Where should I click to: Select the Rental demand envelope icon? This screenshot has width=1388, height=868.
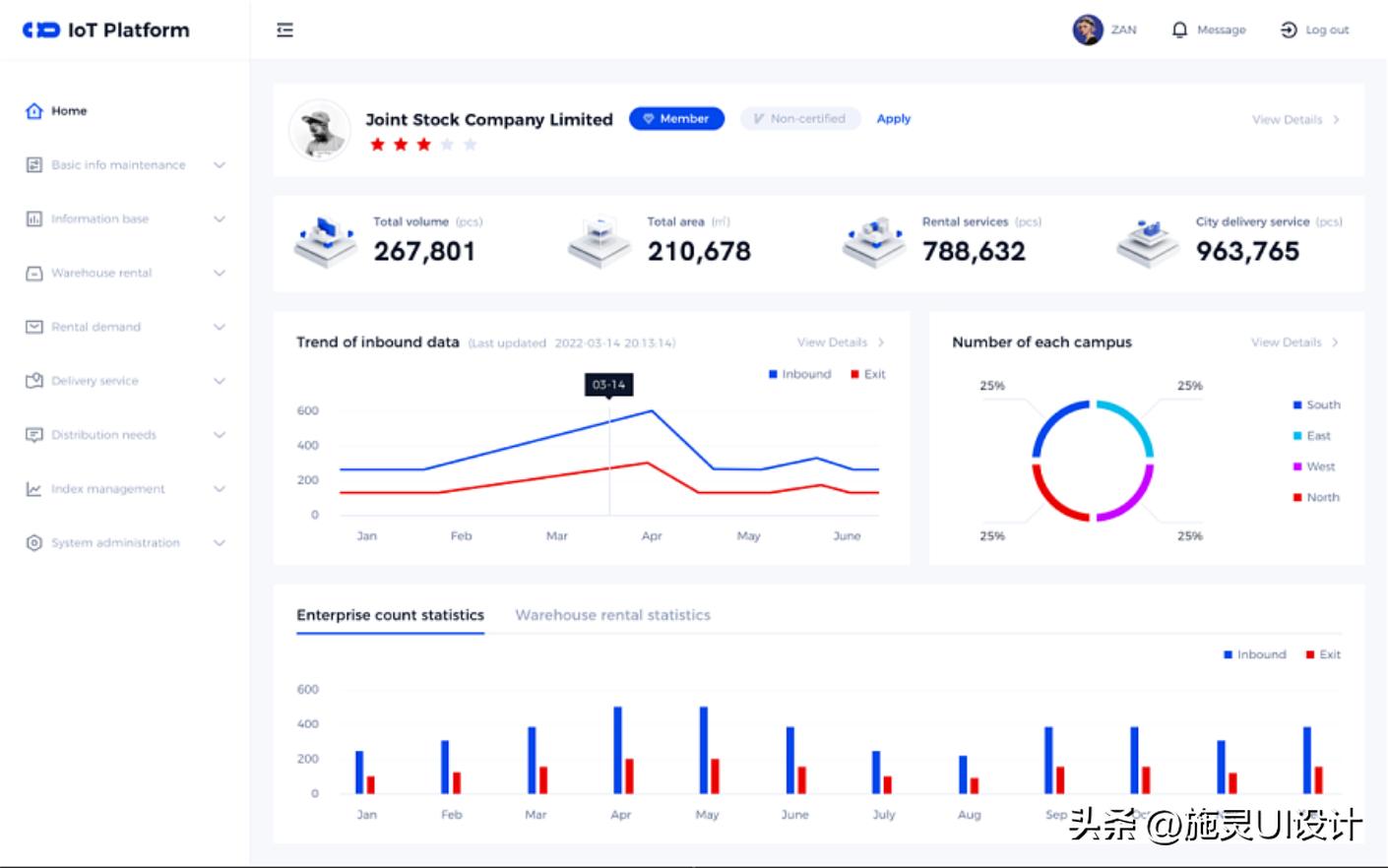[34, 327]
